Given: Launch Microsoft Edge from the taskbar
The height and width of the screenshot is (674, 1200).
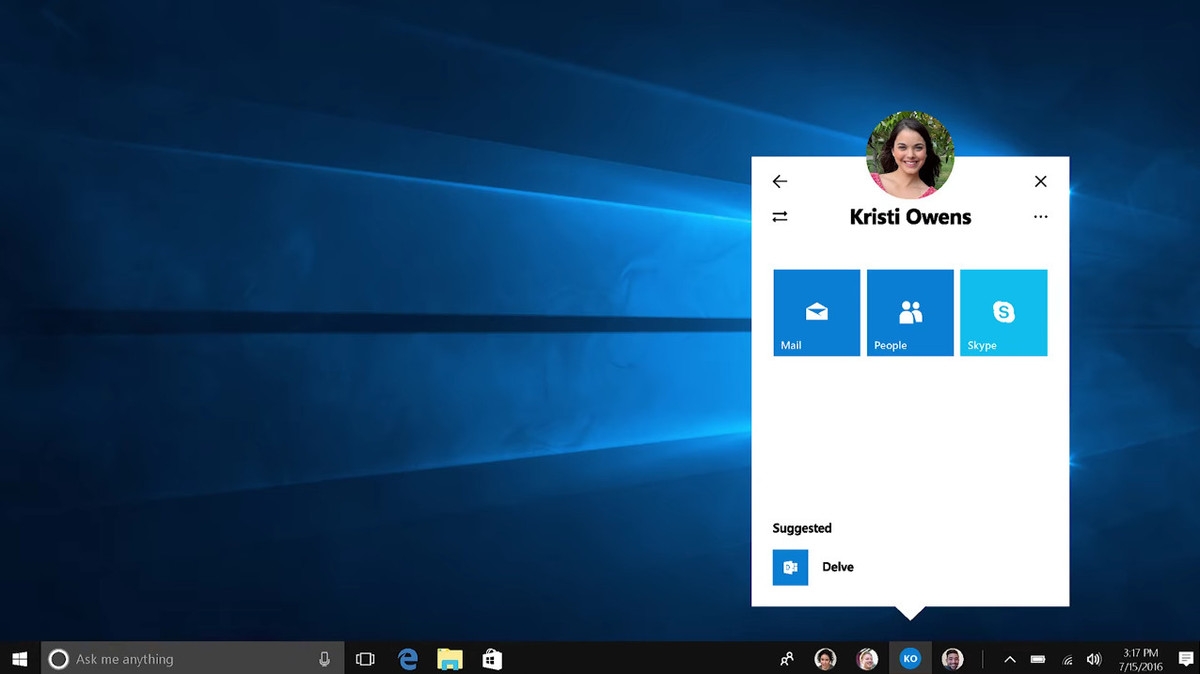Looking at the screenshot, I should [x=407, y=658].
